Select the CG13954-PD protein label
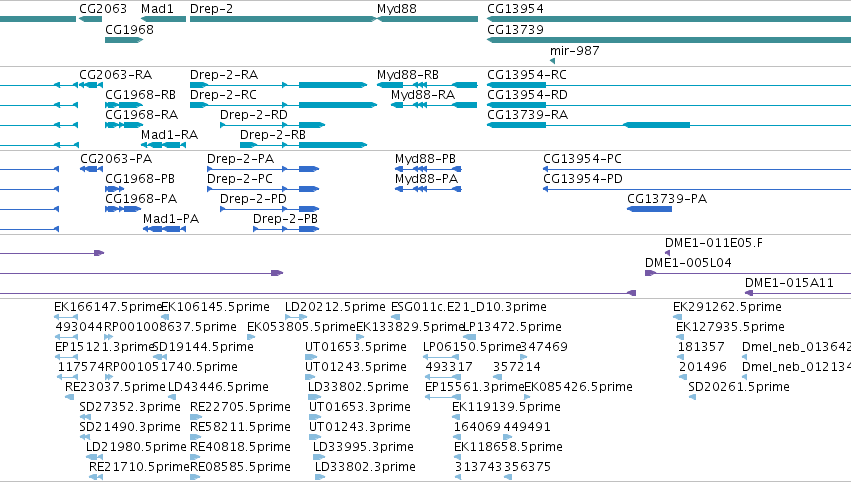Screen dimensions: 851x482 583,179
